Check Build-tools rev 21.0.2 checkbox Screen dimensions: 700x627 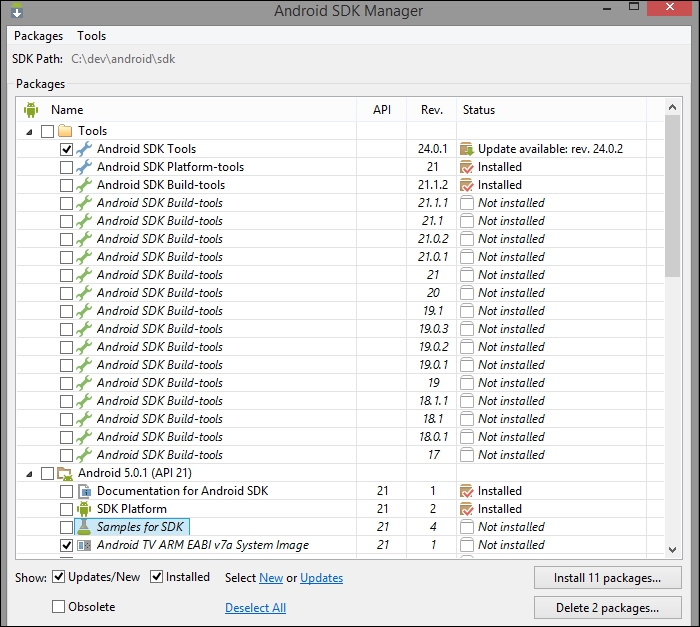click(x=67, y=239)
